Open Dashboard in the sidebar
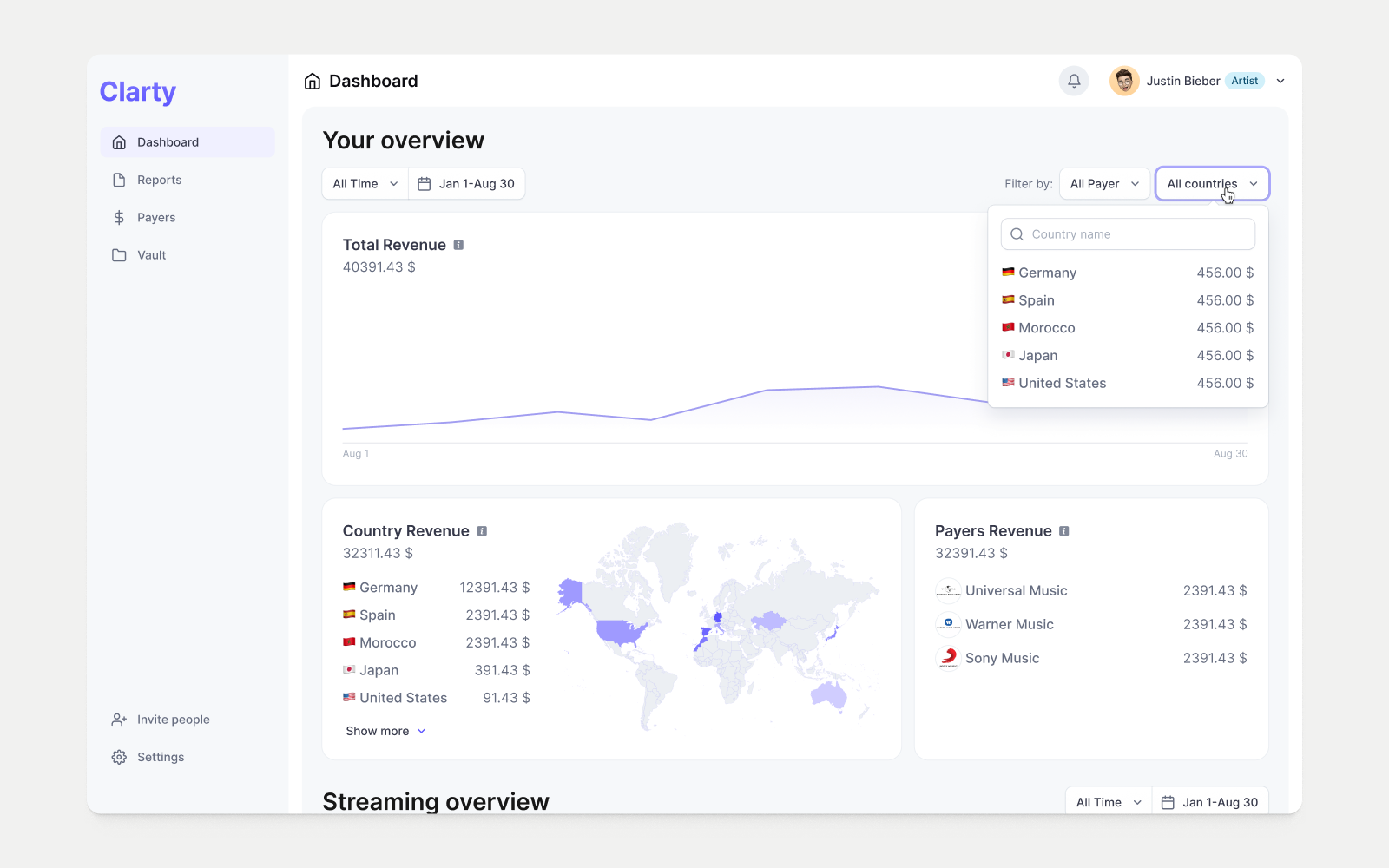The image size is (1389, 868). point(188,142)
